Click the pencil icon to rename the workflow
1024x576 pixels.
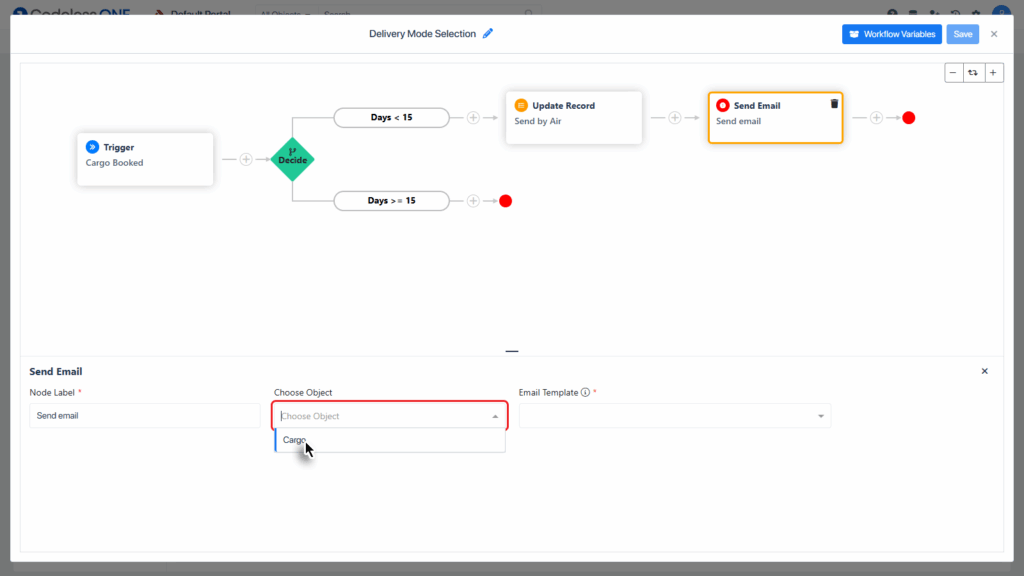pos(488,33)
